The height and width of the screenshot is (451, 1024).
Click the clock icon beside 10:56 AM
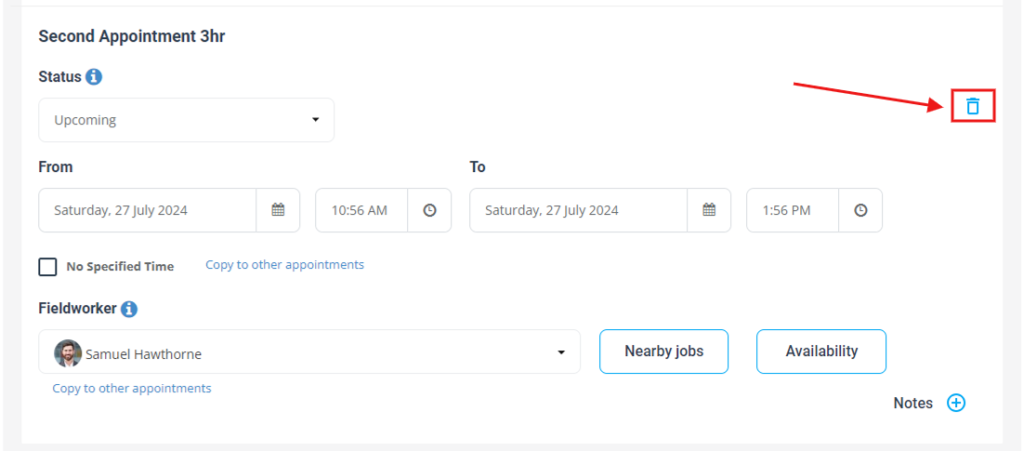pyautogui.click(x=430, y=210)
